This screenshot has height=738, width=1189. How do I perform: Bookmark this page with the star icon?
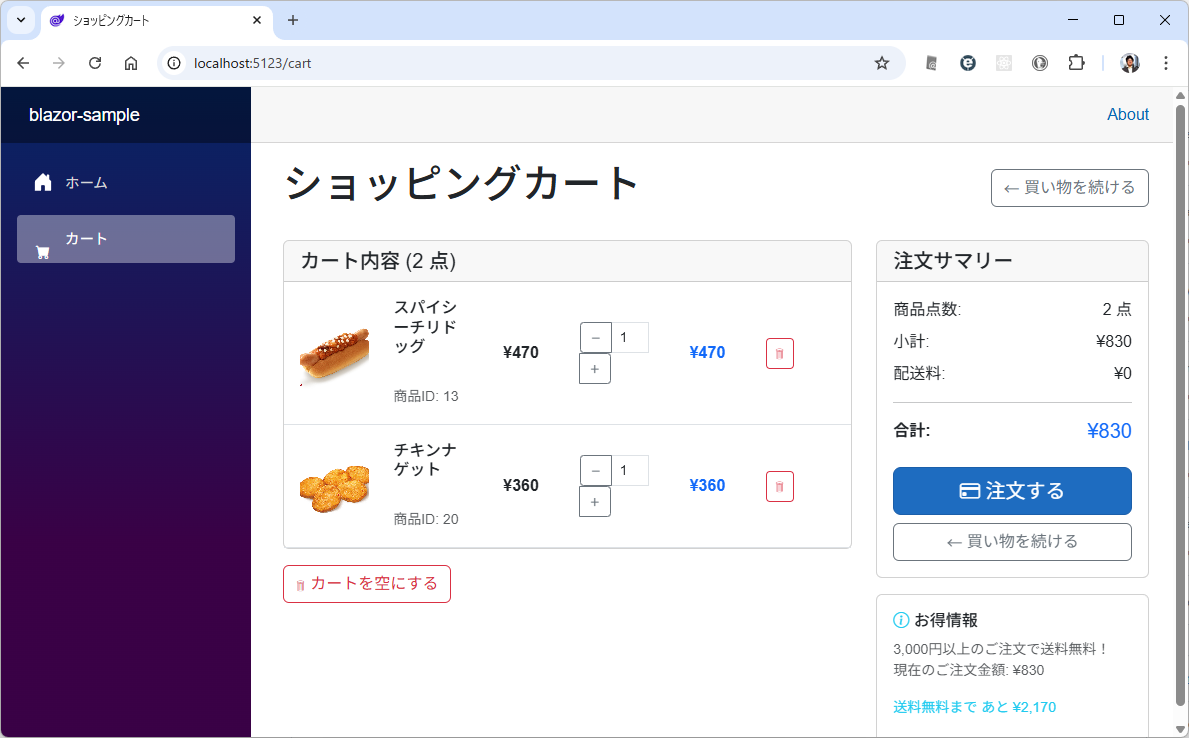[x=881, y=63]
